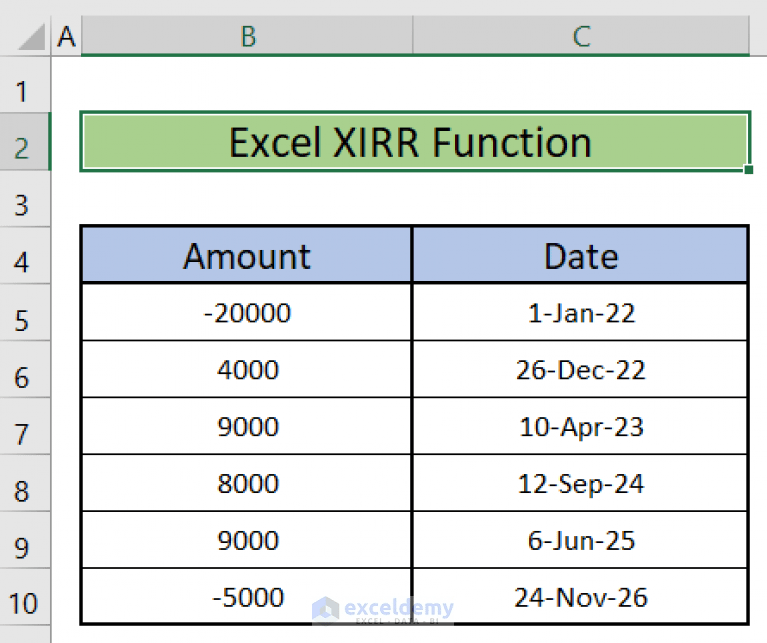Select row 4 header
The image size is (767, 643).
[25, 255]
